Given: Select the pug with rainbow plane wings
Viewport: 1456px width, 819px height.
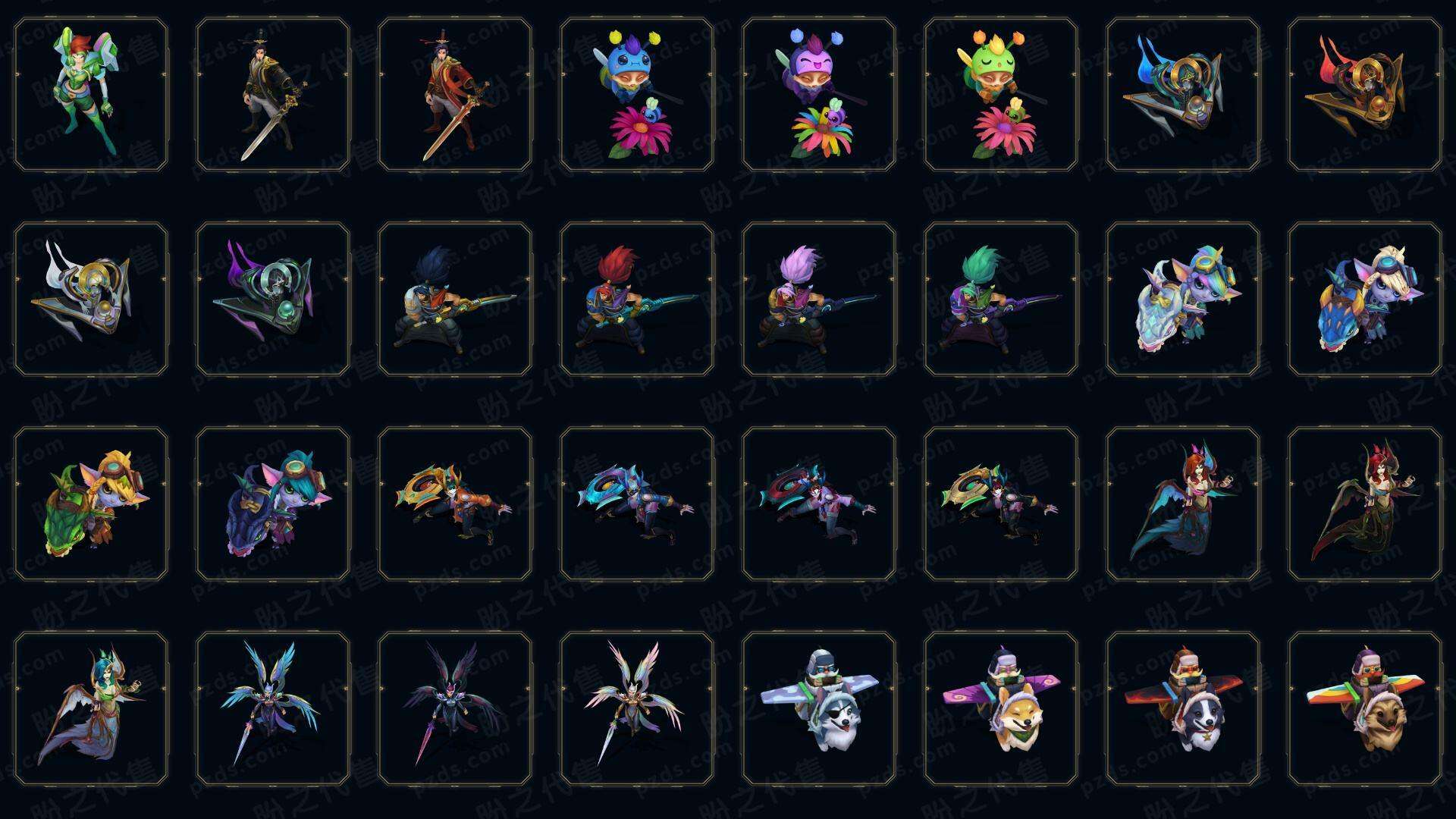Looking at the screenshot, I should click(1365, 708).
